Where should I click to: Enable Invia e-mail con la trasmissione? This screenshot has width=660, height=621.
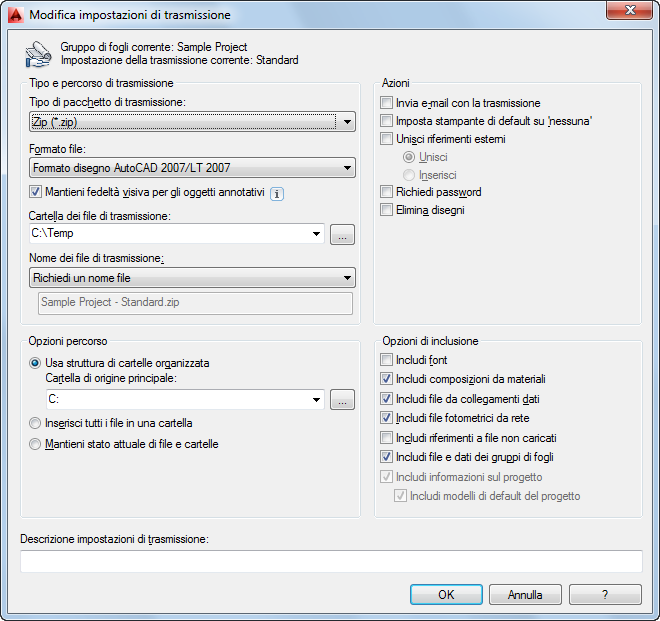pyautogui.click(x=387, y=103)
